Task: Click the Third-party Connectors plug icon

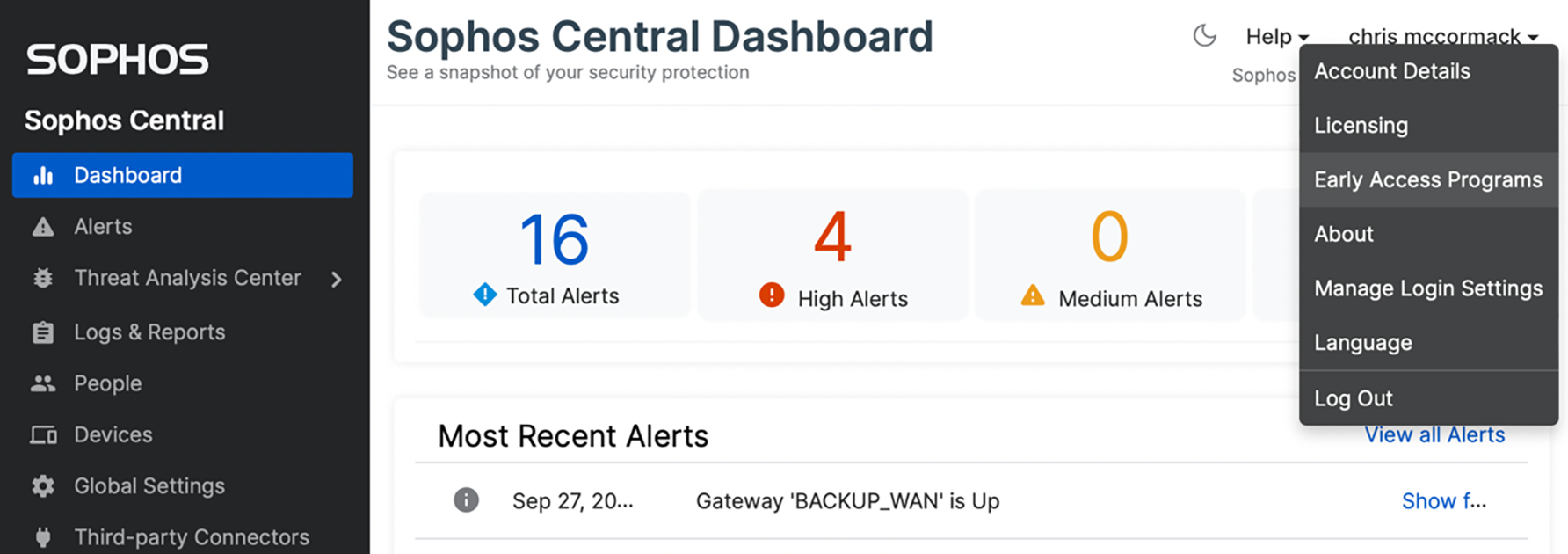Action: point(43,536)
